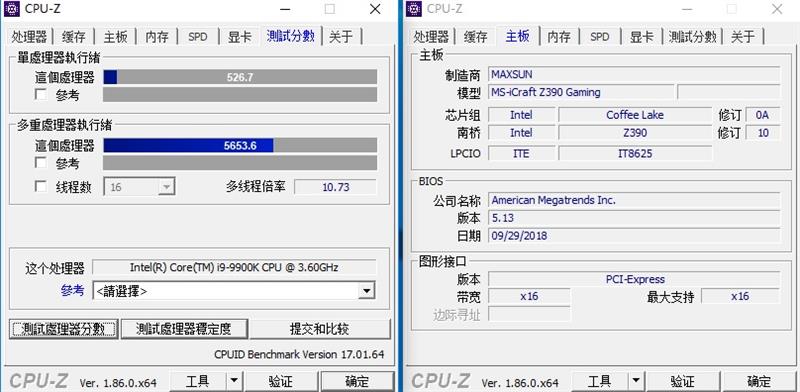Click chipset field Coffee Lake
The height and width of the screenshot is (392, 800).
(x=635, y=115)
